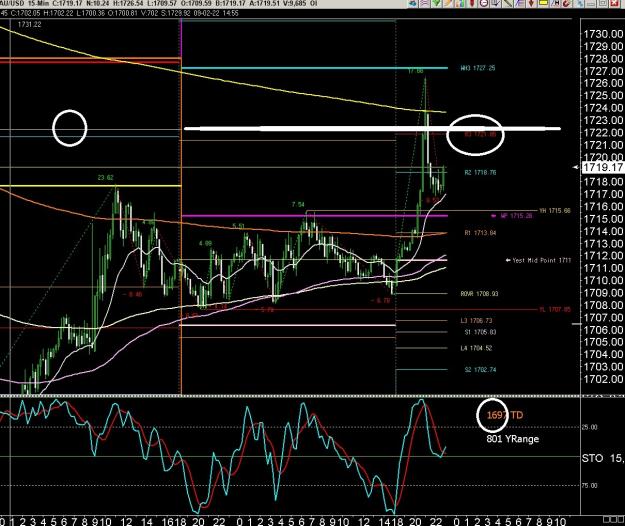
Task: Click the 801 YRange text
Action: pyautogui.click(x=513, y=439)
